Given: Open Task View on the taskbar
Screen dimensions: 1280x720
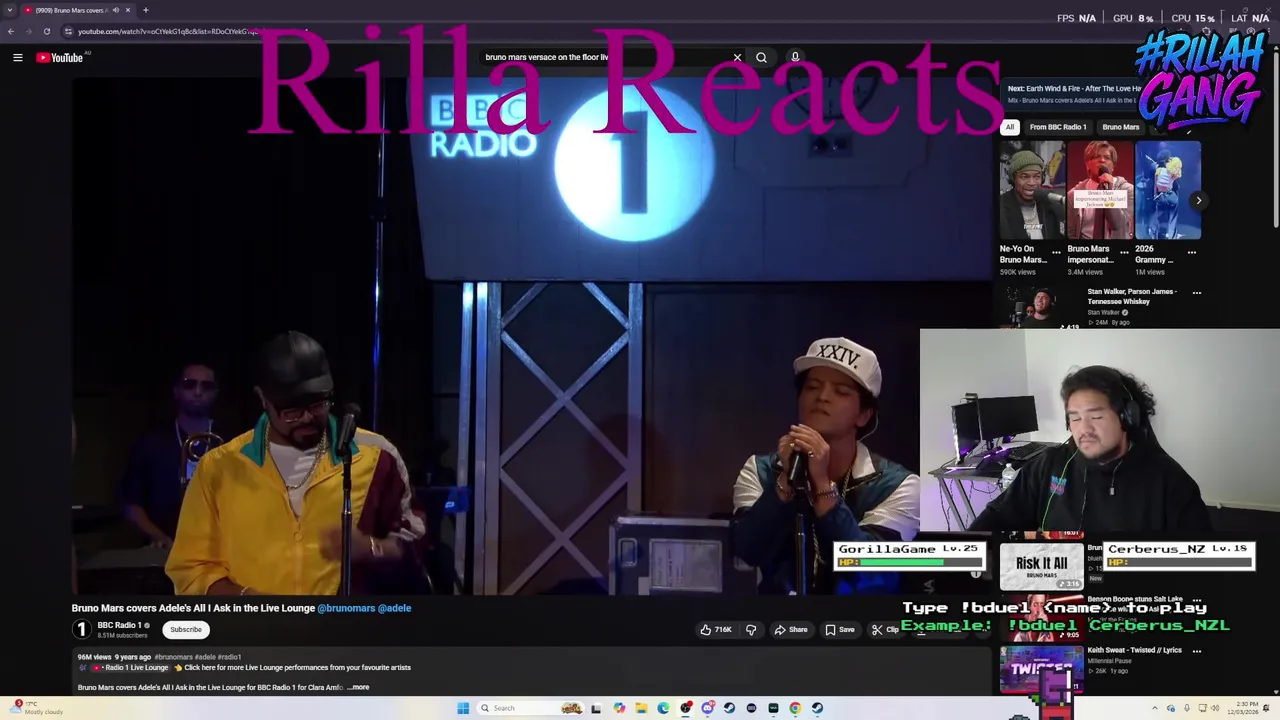Looking at the screenshot, I should 596,708.
